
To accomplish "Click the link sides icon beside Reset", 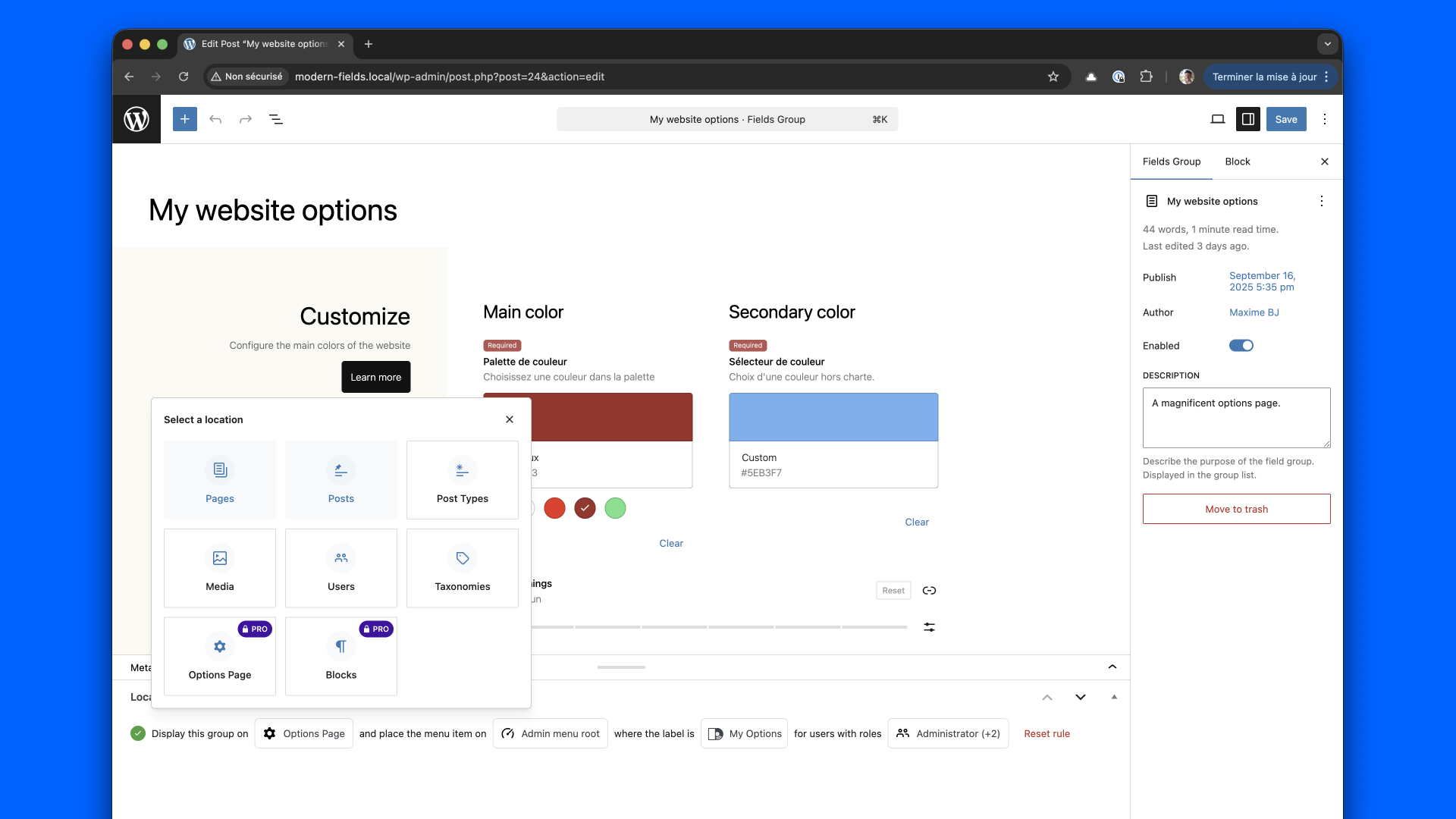I will click(929, 591).
